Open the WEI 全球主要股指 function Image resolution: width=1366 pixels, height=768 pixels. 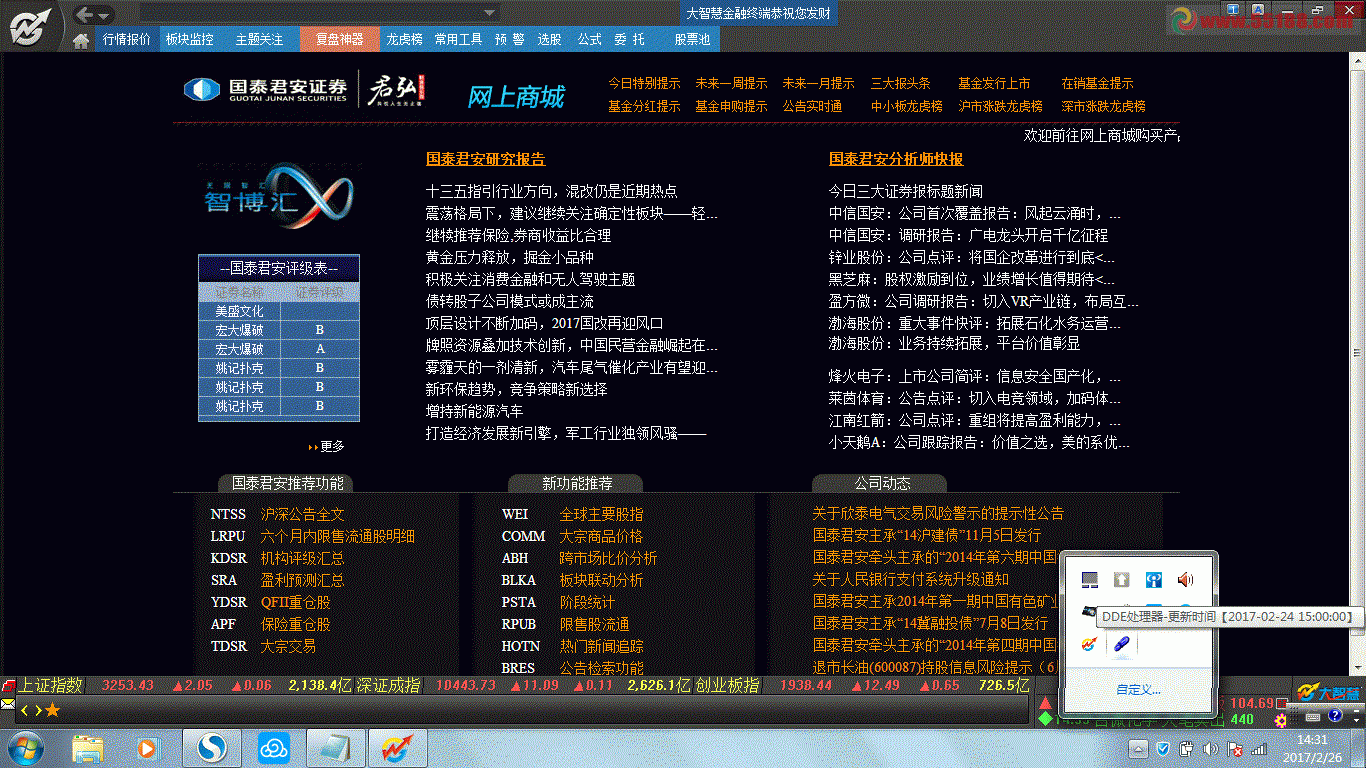(573, 514)
